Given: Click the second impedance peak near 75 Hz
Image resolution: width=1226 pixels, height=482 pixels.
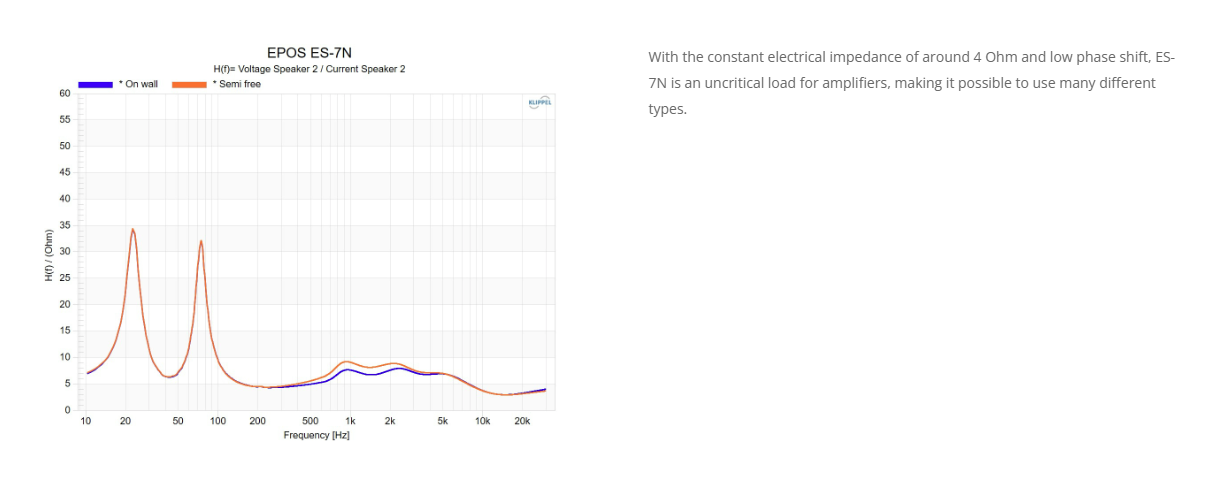Looking at the screenshot, I should [x=201, y=242].
